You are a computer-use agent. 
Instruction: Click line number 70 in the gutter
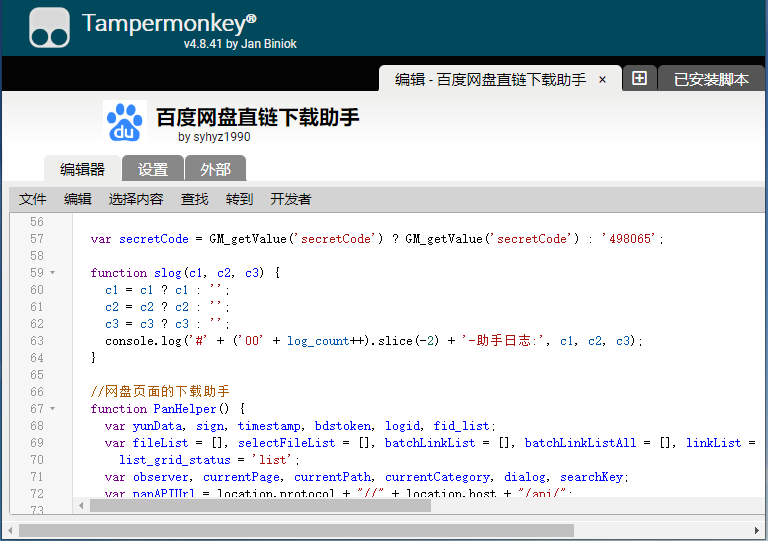37,460
